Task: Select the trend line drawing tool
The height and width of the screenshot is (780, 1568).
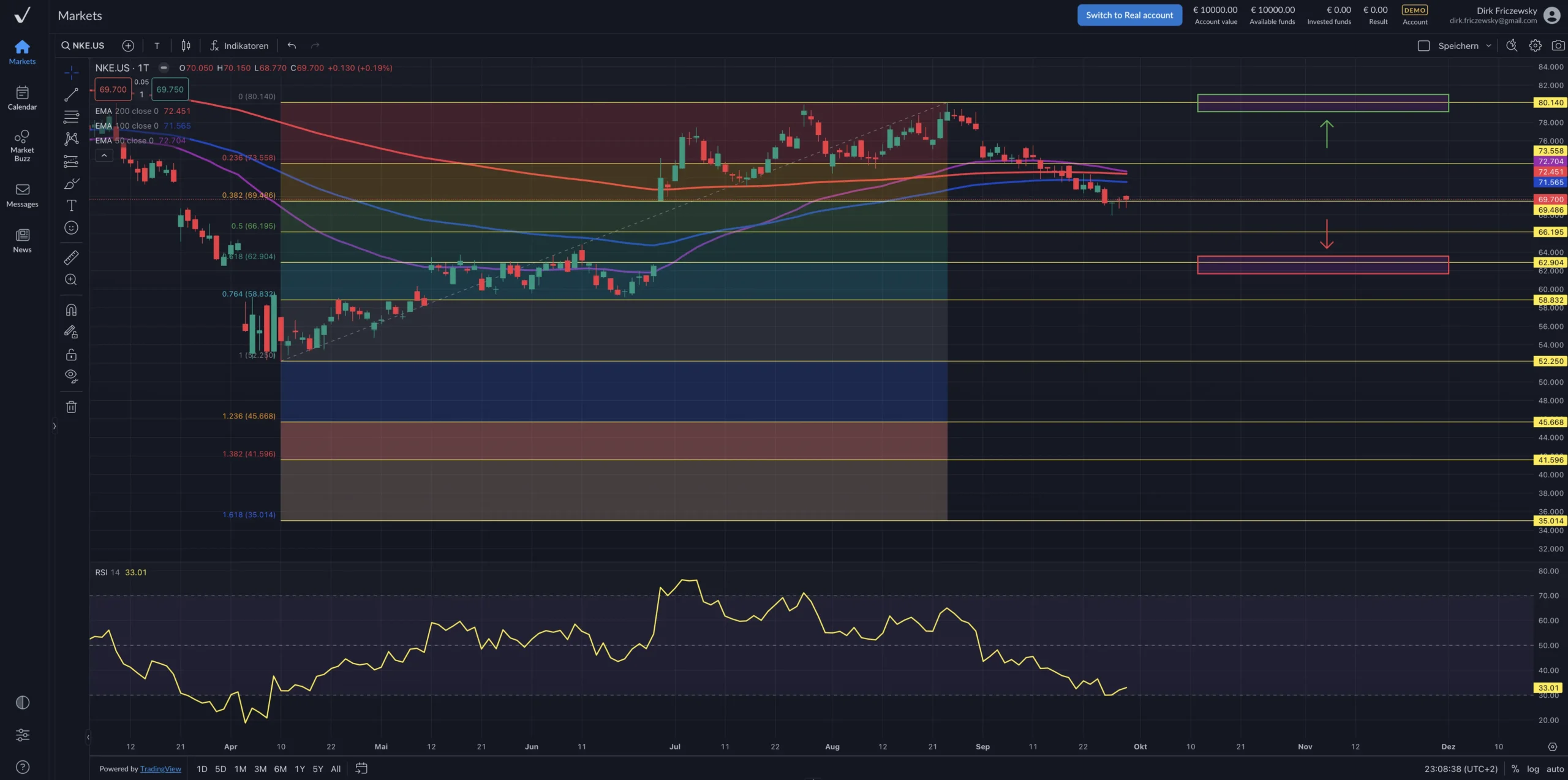Action: tap(71, 95)
